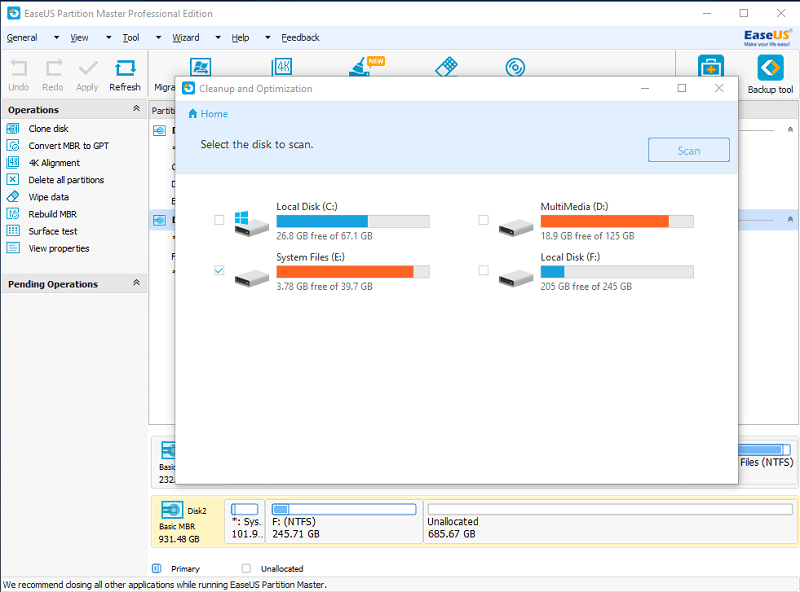Image resolution: width=800 pixels, height=592 pixels.
Task: Click the System Files (E:) drive icon
Action: 252,278
